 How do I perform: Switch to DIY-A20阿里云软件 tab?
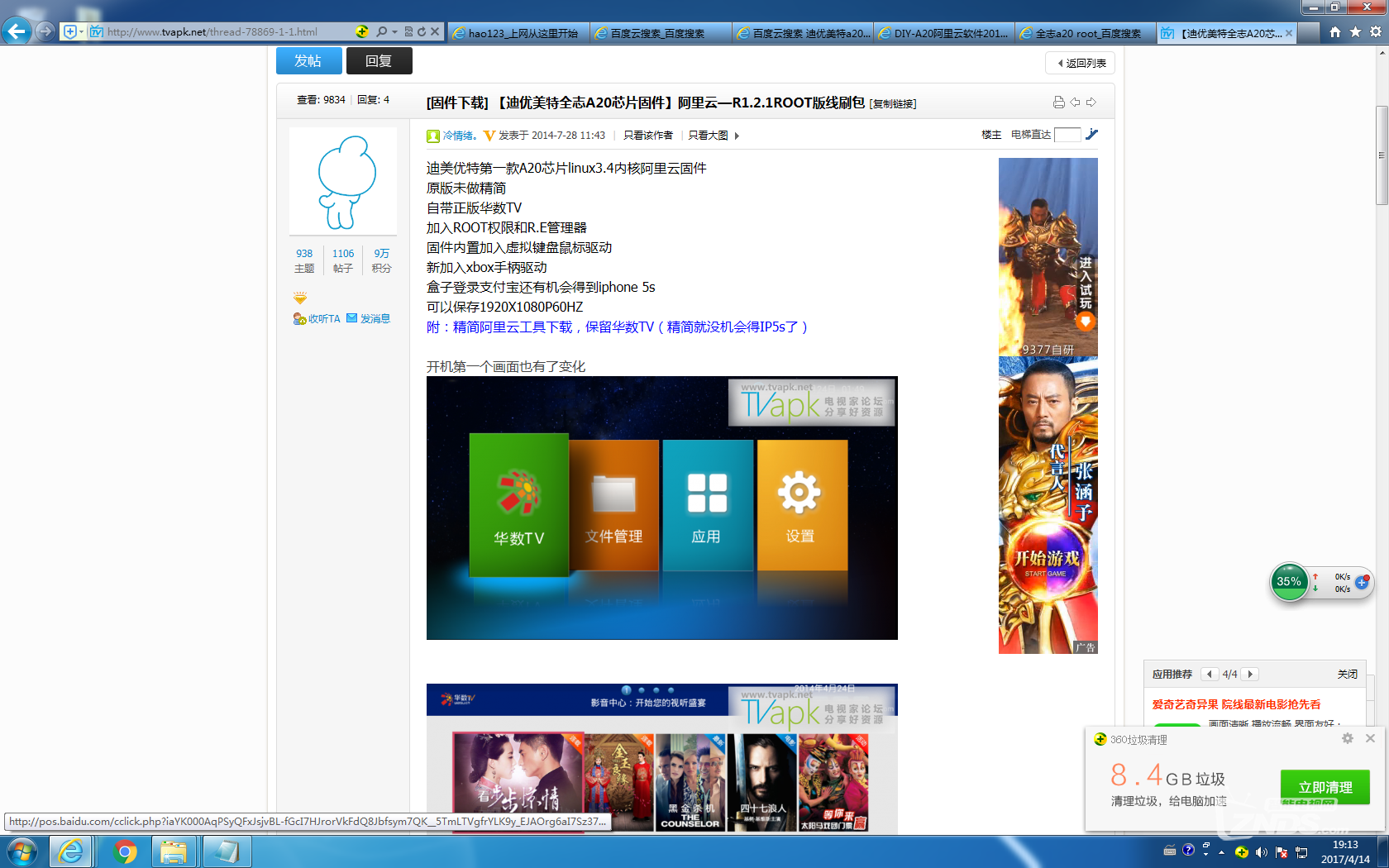[x=945, y=33]
